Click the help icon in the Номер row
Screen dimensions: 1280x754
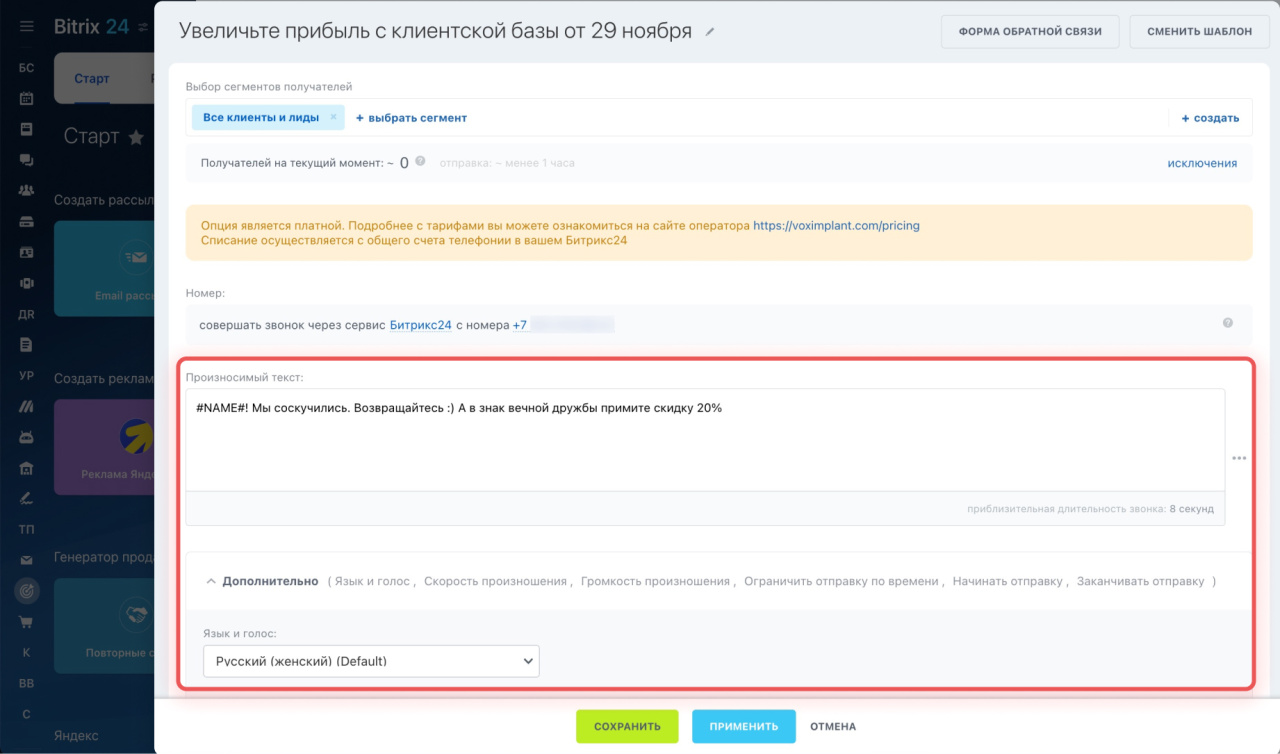point(1228,323)
